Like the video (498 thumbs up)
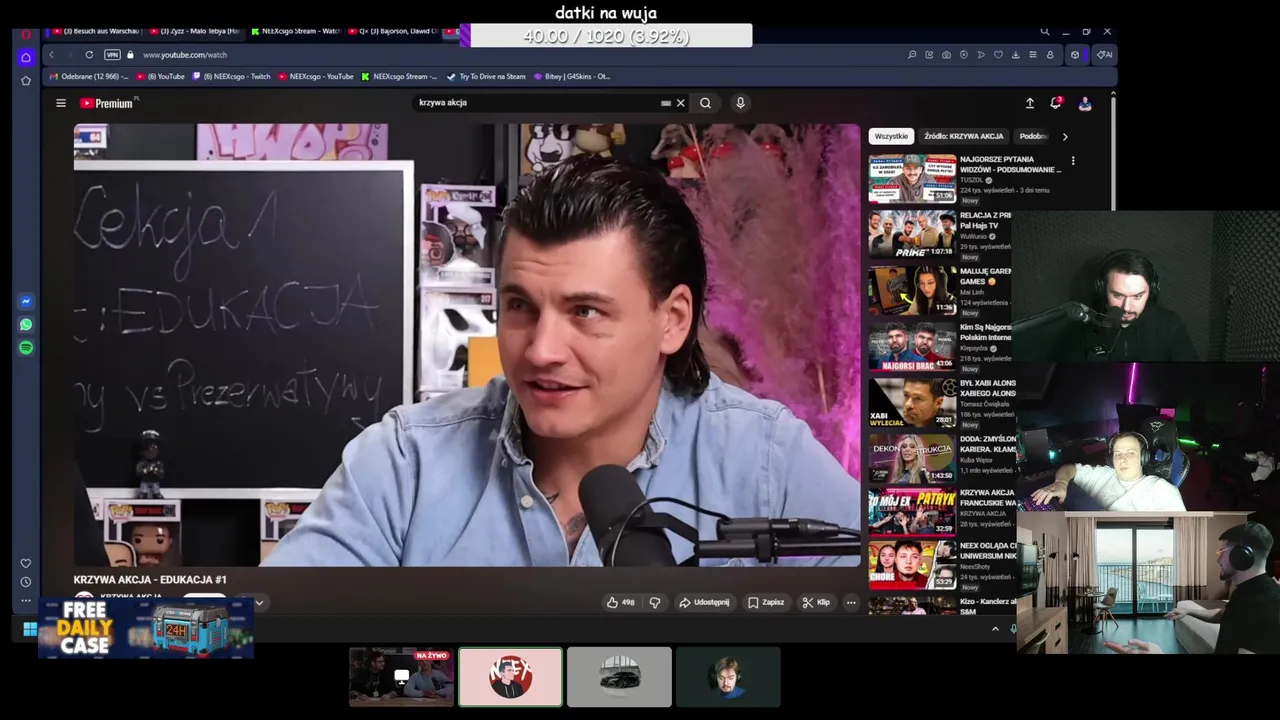Screen dimensions: 1280x720 [x=621, y=602]
